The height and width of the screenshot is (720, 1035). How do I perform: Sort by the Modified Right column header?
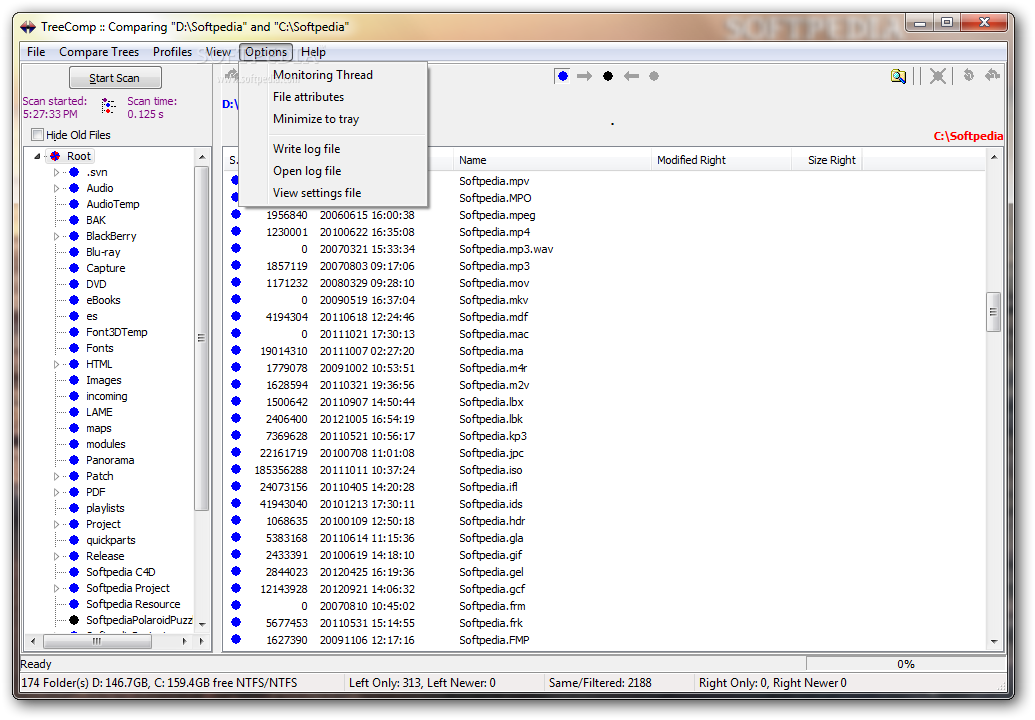[721, 160]
